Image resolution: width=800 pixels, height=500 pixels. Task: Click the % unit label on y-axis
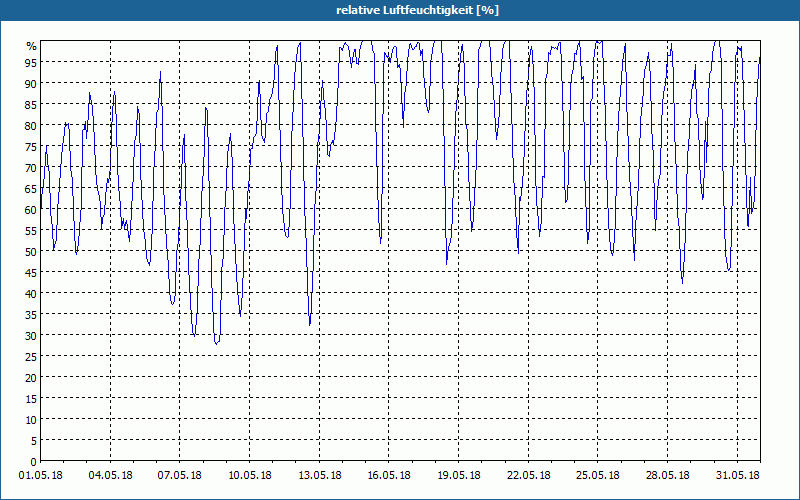click(32, 46)
